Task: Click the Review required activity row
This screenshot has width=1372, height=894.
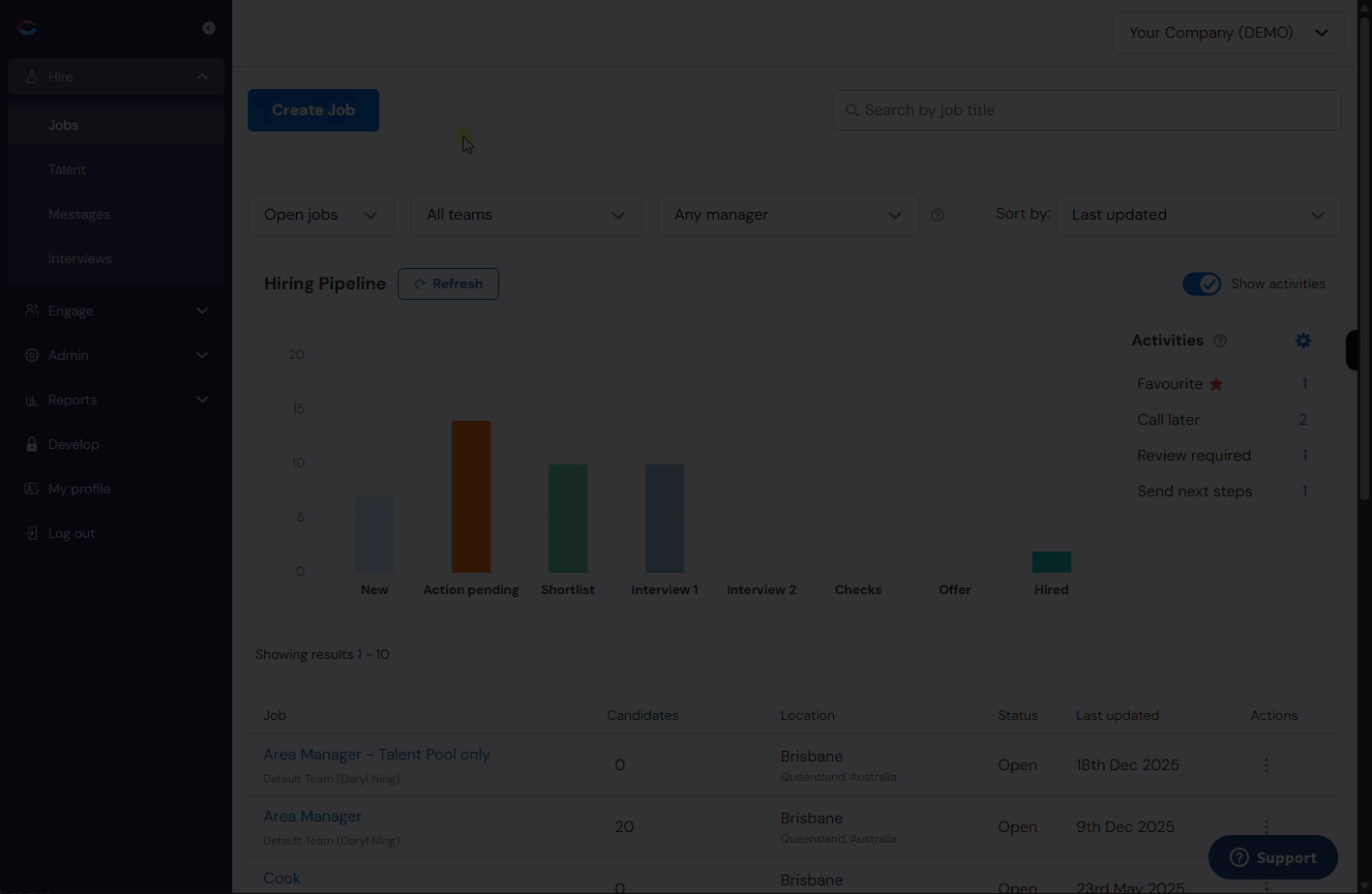Action: [x=1222, y=456]
